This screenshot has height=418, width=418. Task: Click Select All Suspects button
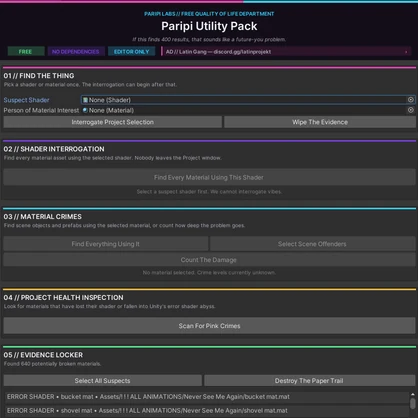point(103,381)
